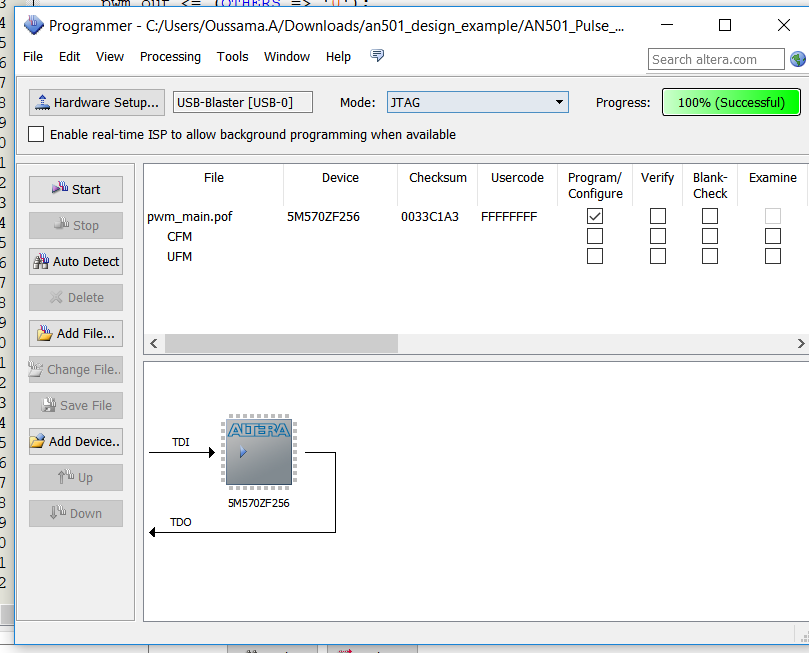The width and height of the screenshot is (809, 653).
Task: Click the web search globe icon
Action: tap(798, 60)
